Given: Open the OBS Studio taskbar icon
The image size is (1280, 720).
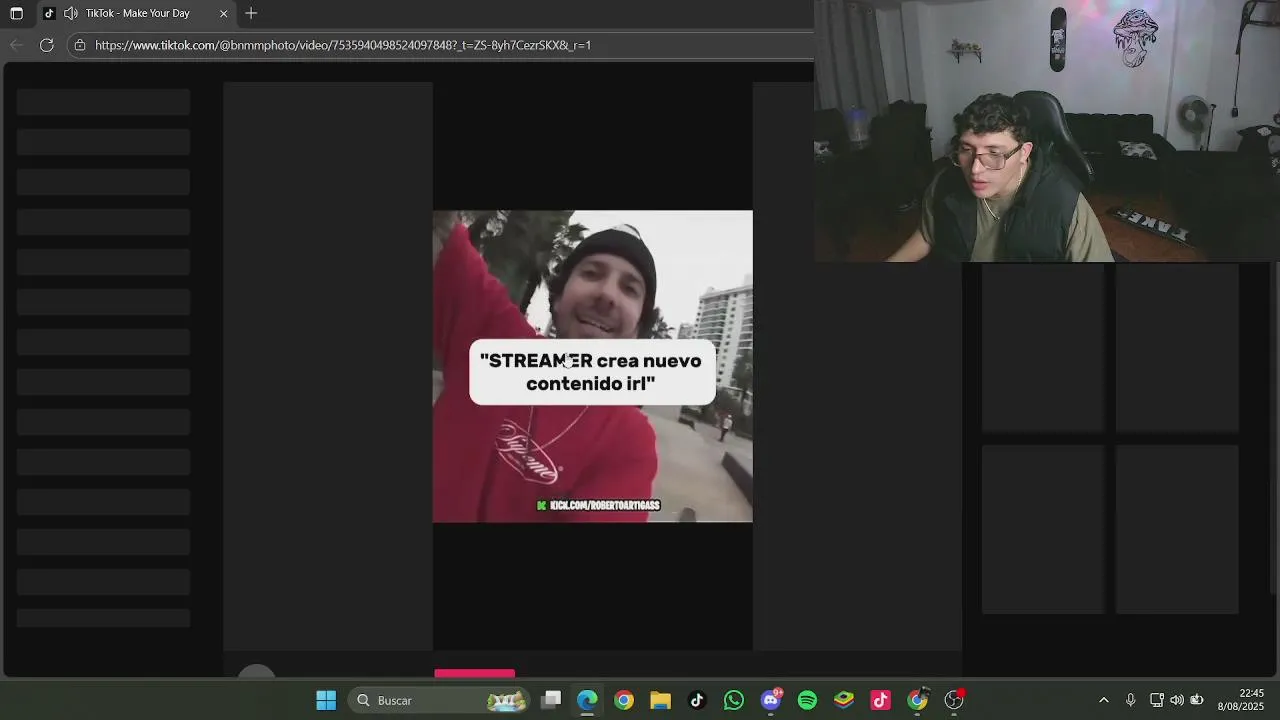Looking at the screenshot, I should pyautogui.click(x=955, y=700).
